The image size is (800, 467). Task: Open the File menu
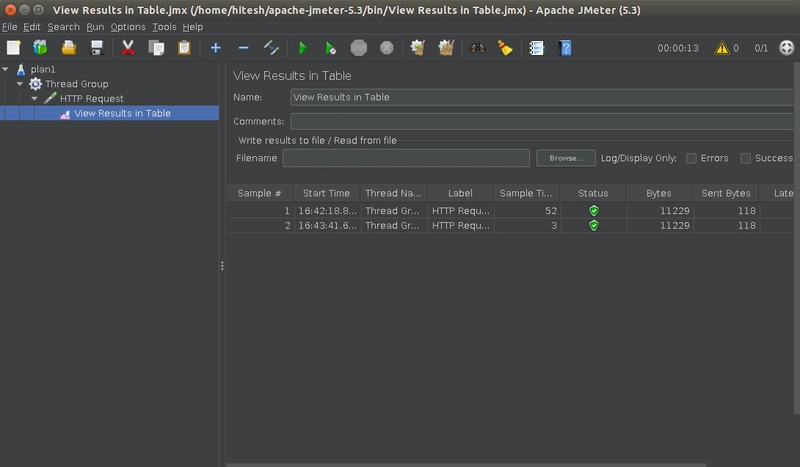point(9,27)
